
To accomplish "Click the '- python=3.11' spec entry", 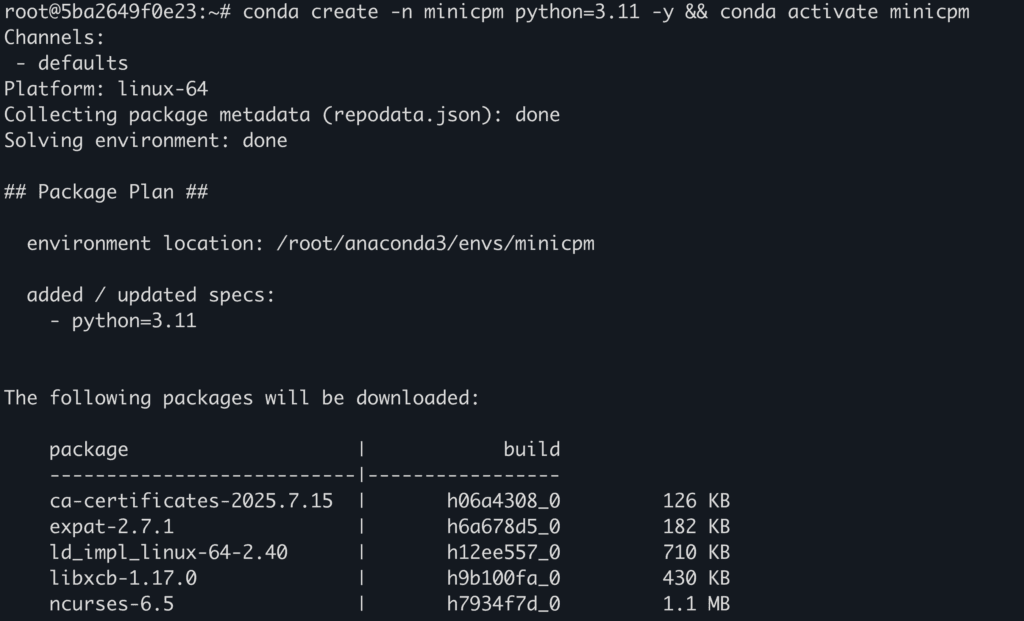I will [123, 321].
